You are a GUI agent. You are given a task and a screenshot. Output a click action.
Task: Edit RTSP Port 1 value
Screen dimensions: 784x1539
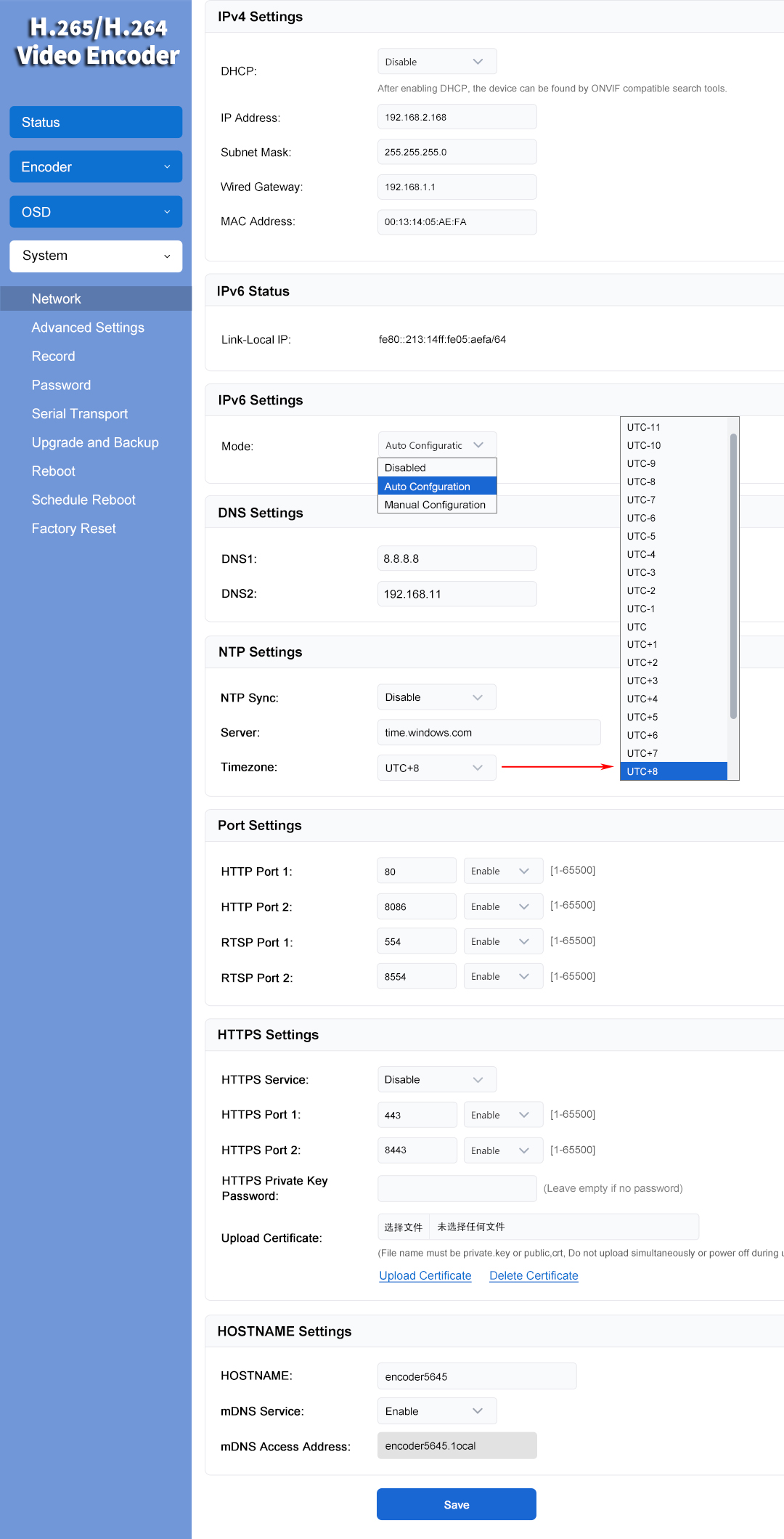tap(417, 941)
